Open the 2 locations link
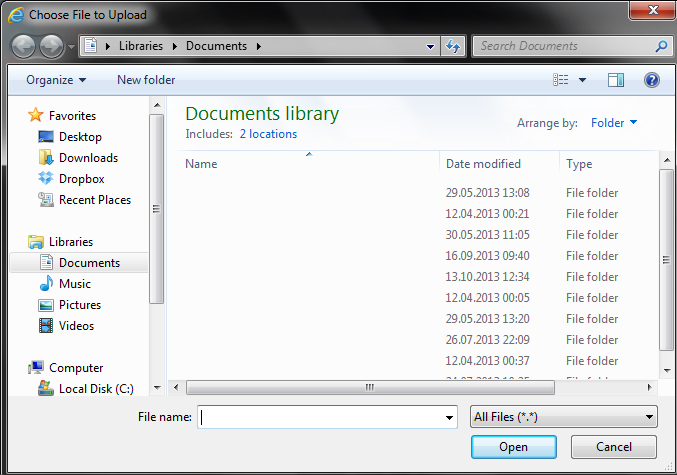 268,134
